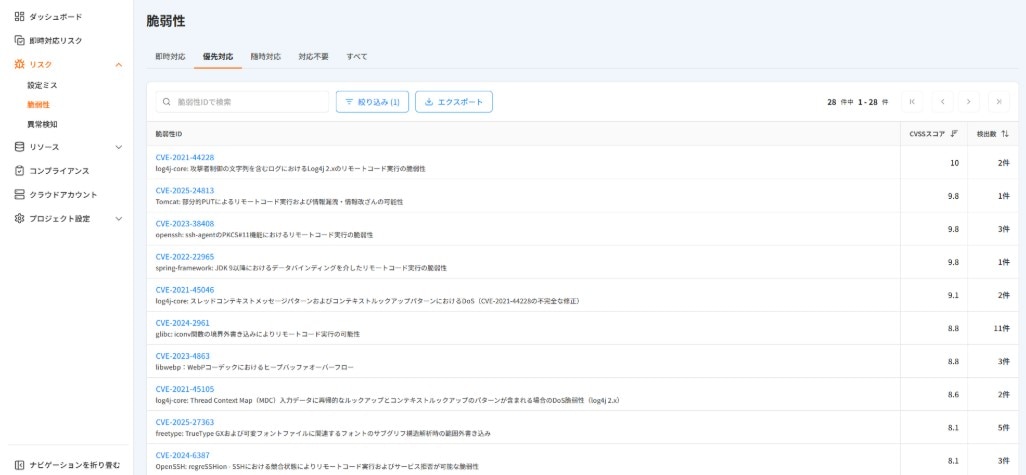The width and height of the screenshot is (1026, 475).
Task: Click the クラウドアカウント server icon
Action: coord(19,195)
